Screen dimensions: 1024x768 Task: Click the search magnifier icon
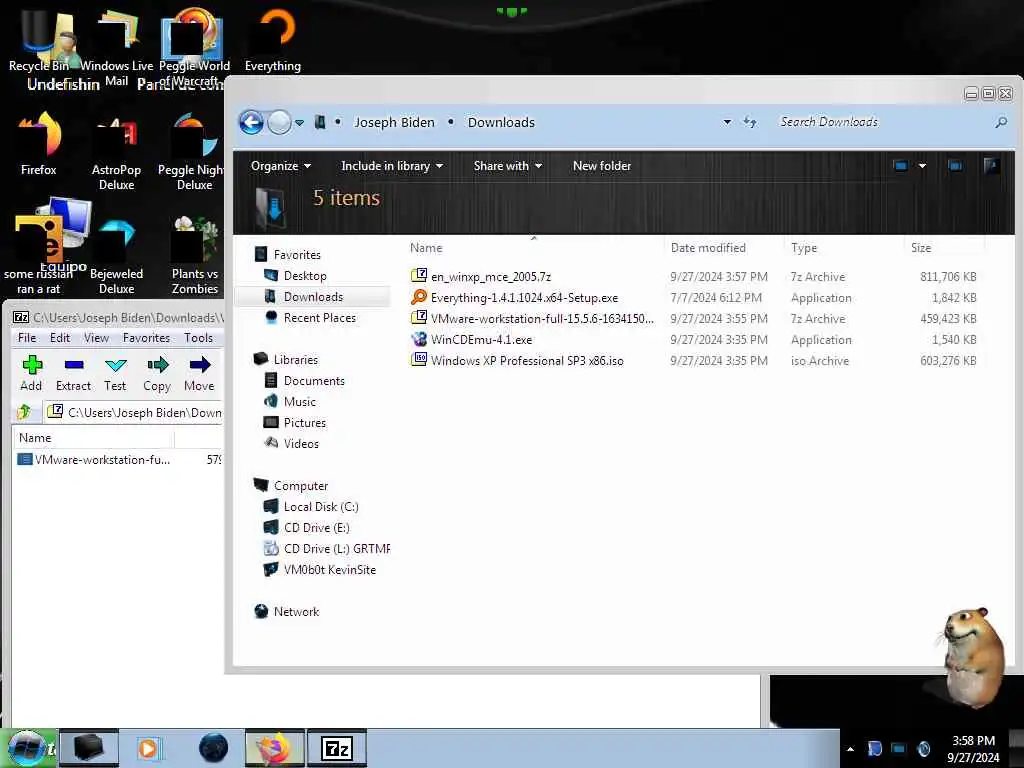pyautogui.click(x=1000, y=122)
